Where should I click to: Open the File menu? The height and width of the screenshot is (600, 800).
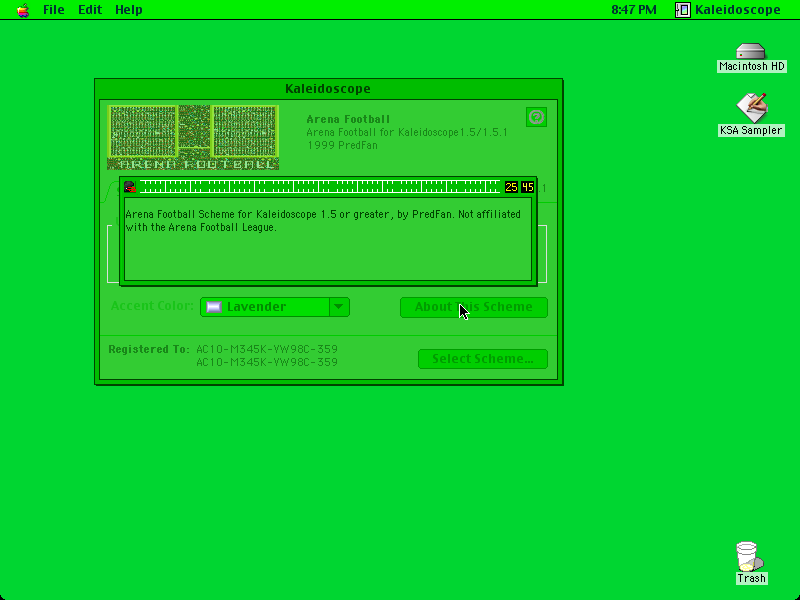(54, 10)
